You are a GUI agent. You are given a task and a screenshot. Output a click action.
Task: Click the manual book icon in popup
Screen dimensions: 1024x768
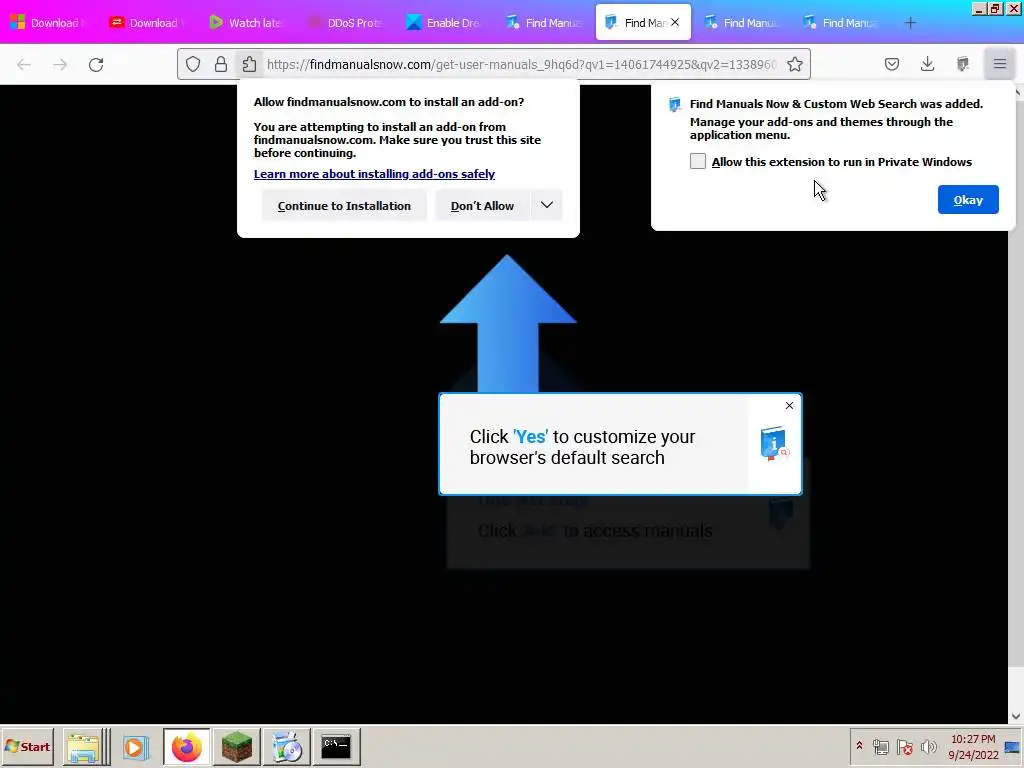775,444
